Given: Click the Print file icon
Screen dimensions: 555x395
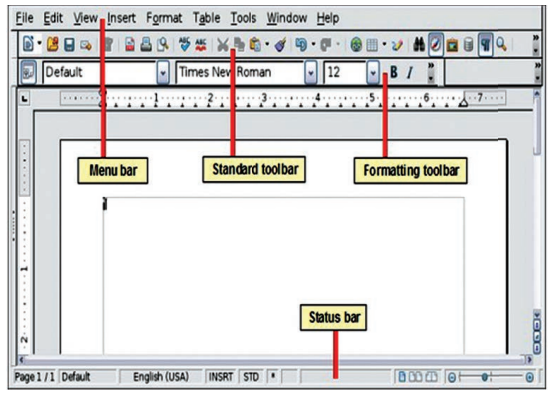Looking at the screenshot, I should point(146,45).
